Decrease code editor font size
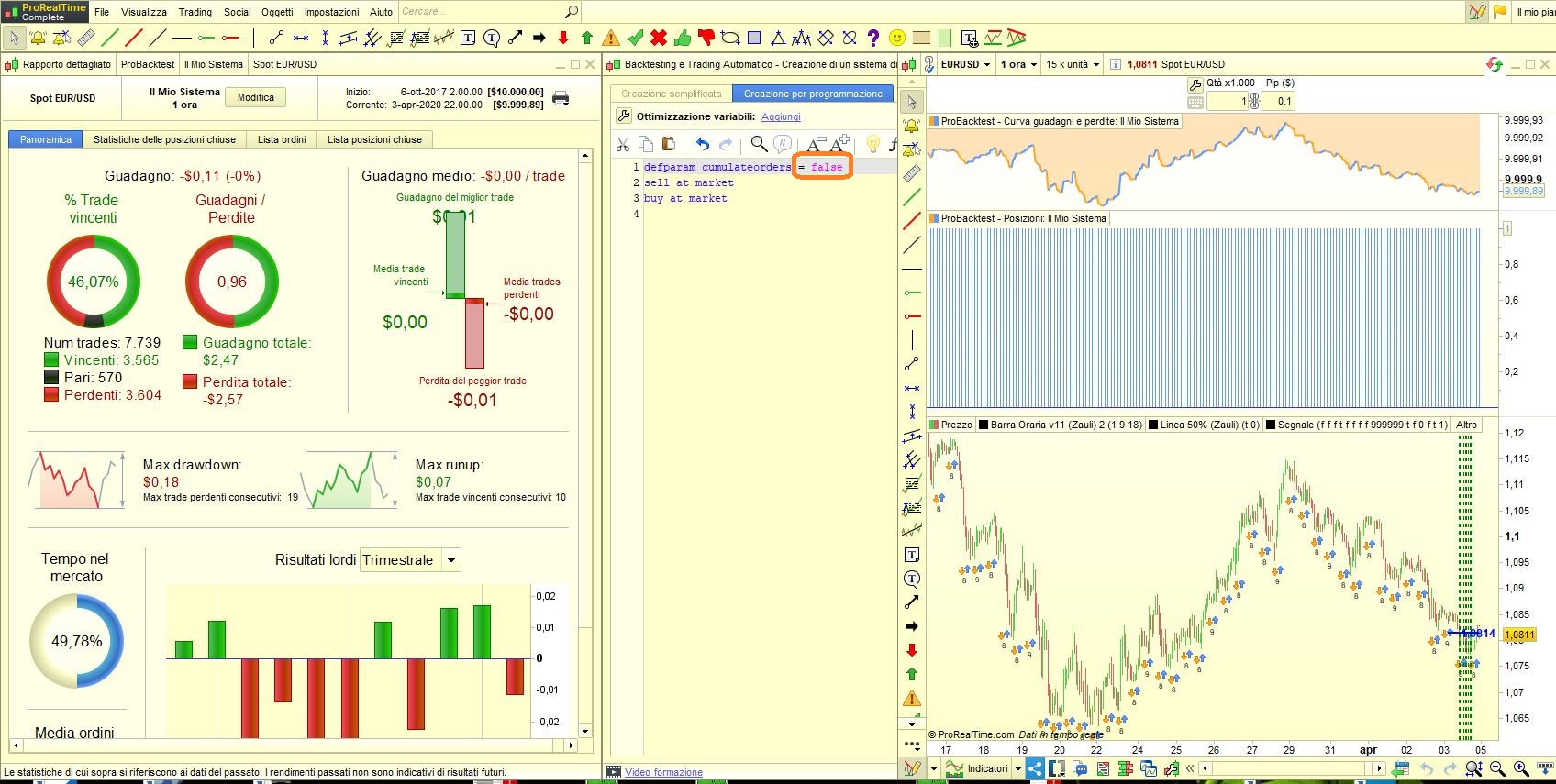The image size is (1556, 784). (x=815, y=144)
